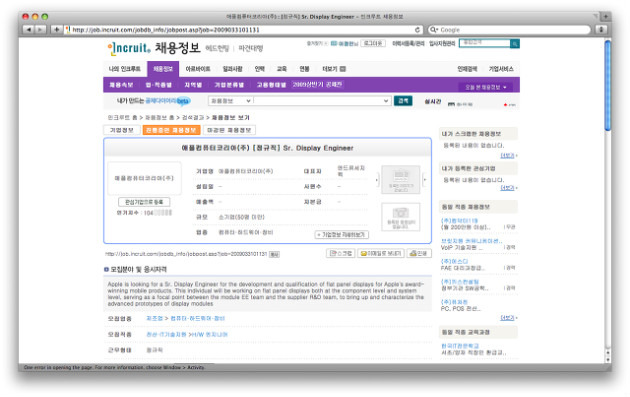Show next company photo with right arrow
Viewport: 630px width, 397px height.
click(425, 180)
